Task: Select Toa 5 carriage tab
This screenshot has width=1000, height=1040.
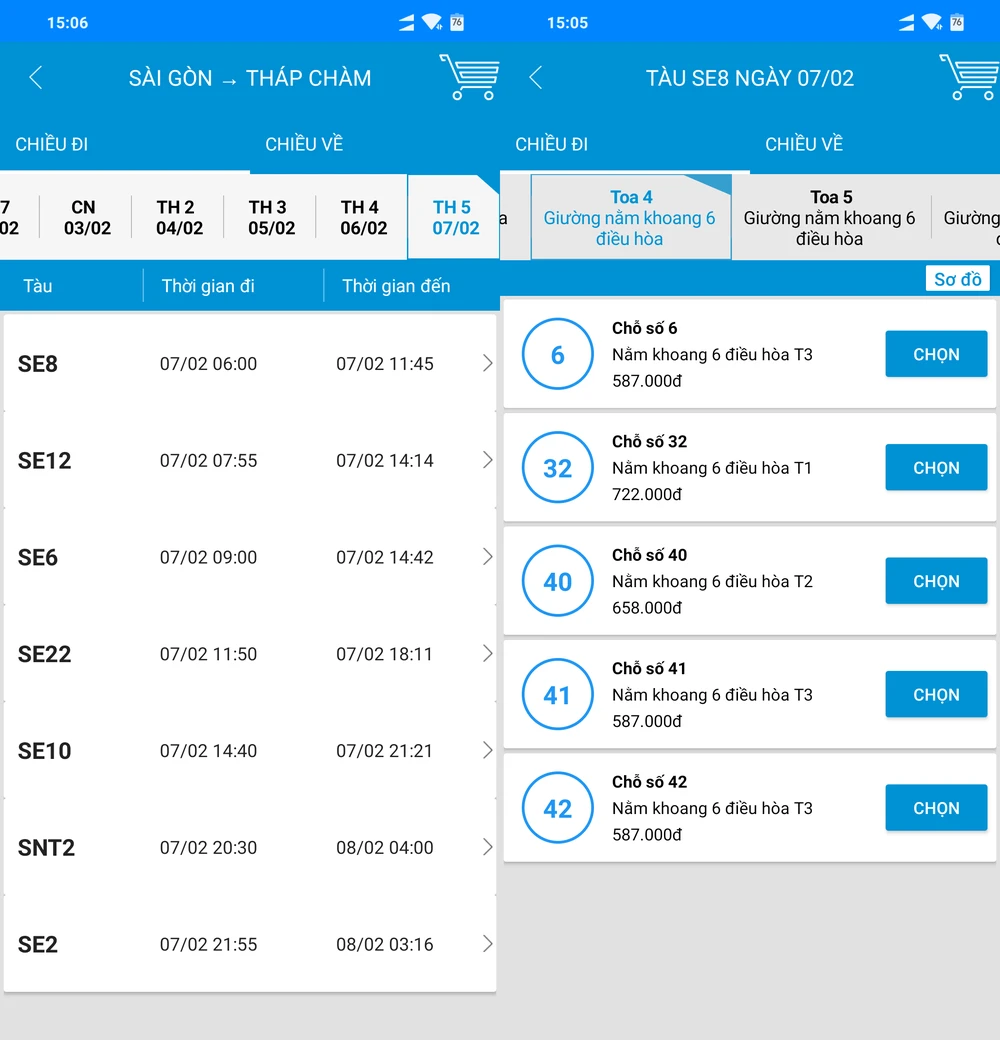Action: coord(830,217)
